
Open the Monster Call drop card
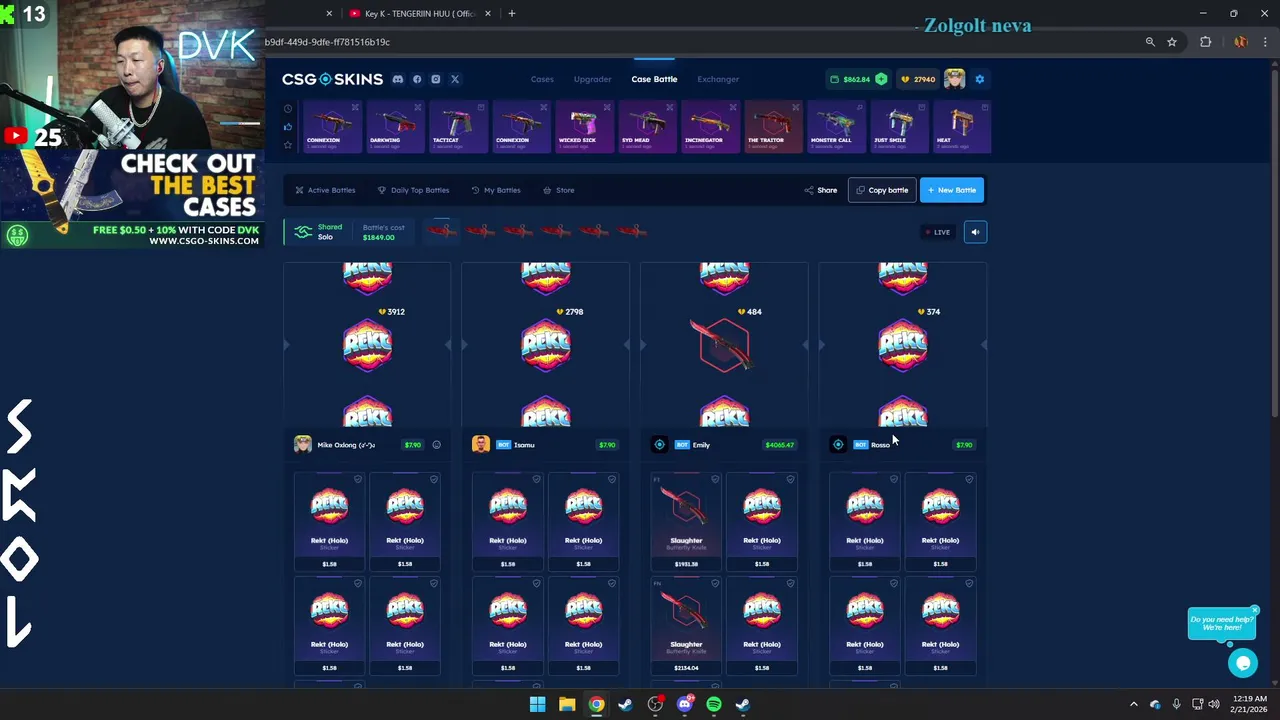[836, 127]
